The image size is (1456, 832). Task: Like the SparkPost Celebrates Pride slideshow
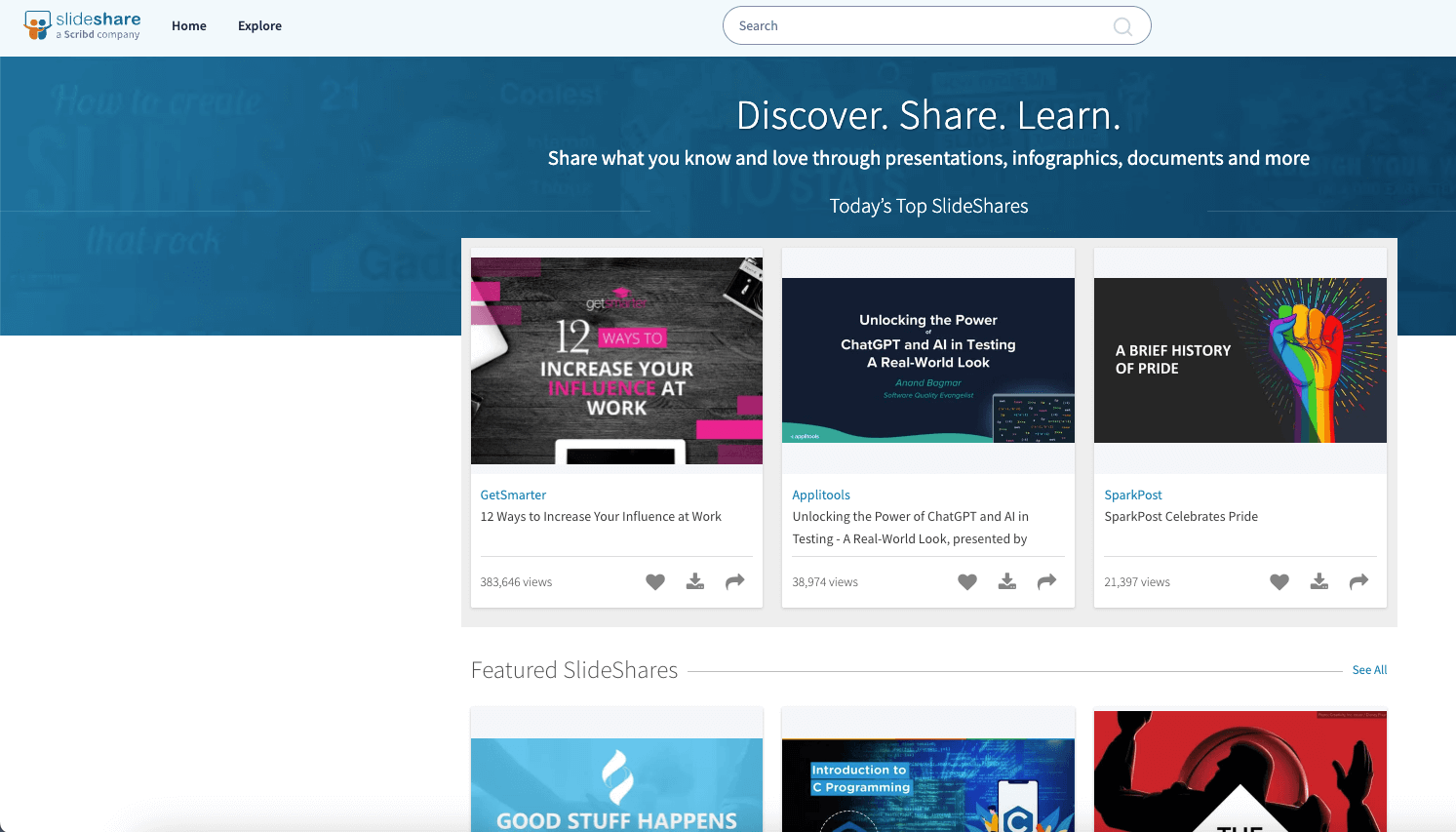click(x=1279, y=582)
